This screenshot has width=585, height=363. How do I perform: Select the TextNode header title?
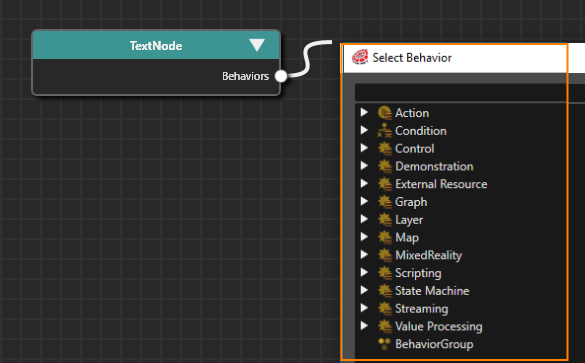[156, 46]
